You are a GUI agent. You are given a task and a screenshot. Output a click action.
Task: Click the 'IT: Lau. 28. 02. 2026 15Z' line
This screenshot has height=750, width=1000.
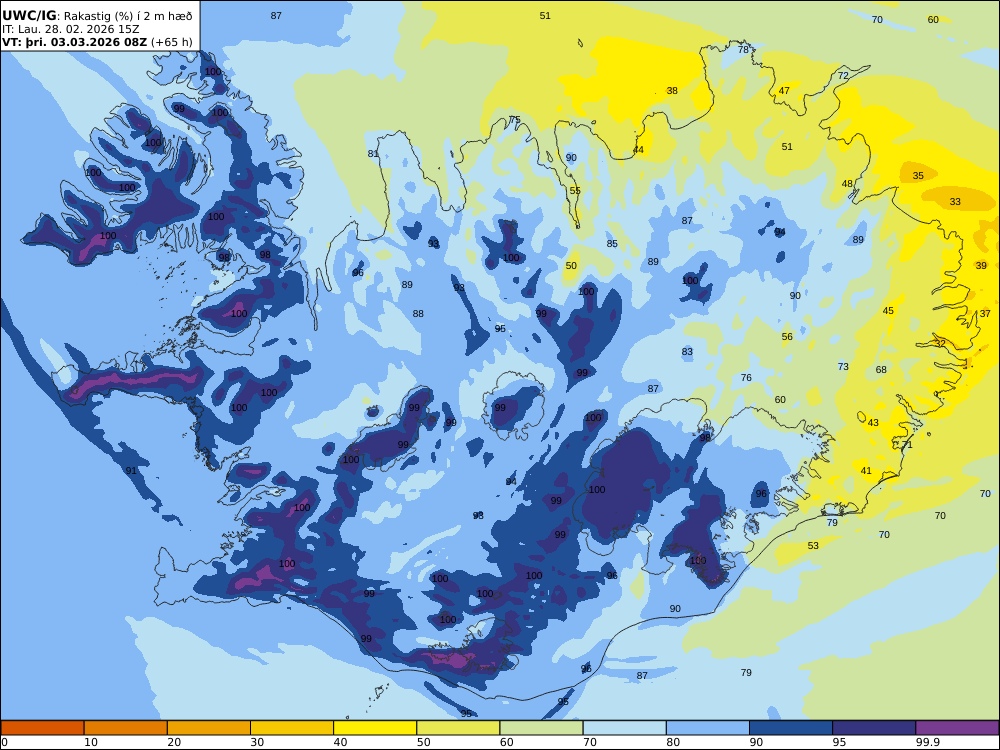pos(71,29)
